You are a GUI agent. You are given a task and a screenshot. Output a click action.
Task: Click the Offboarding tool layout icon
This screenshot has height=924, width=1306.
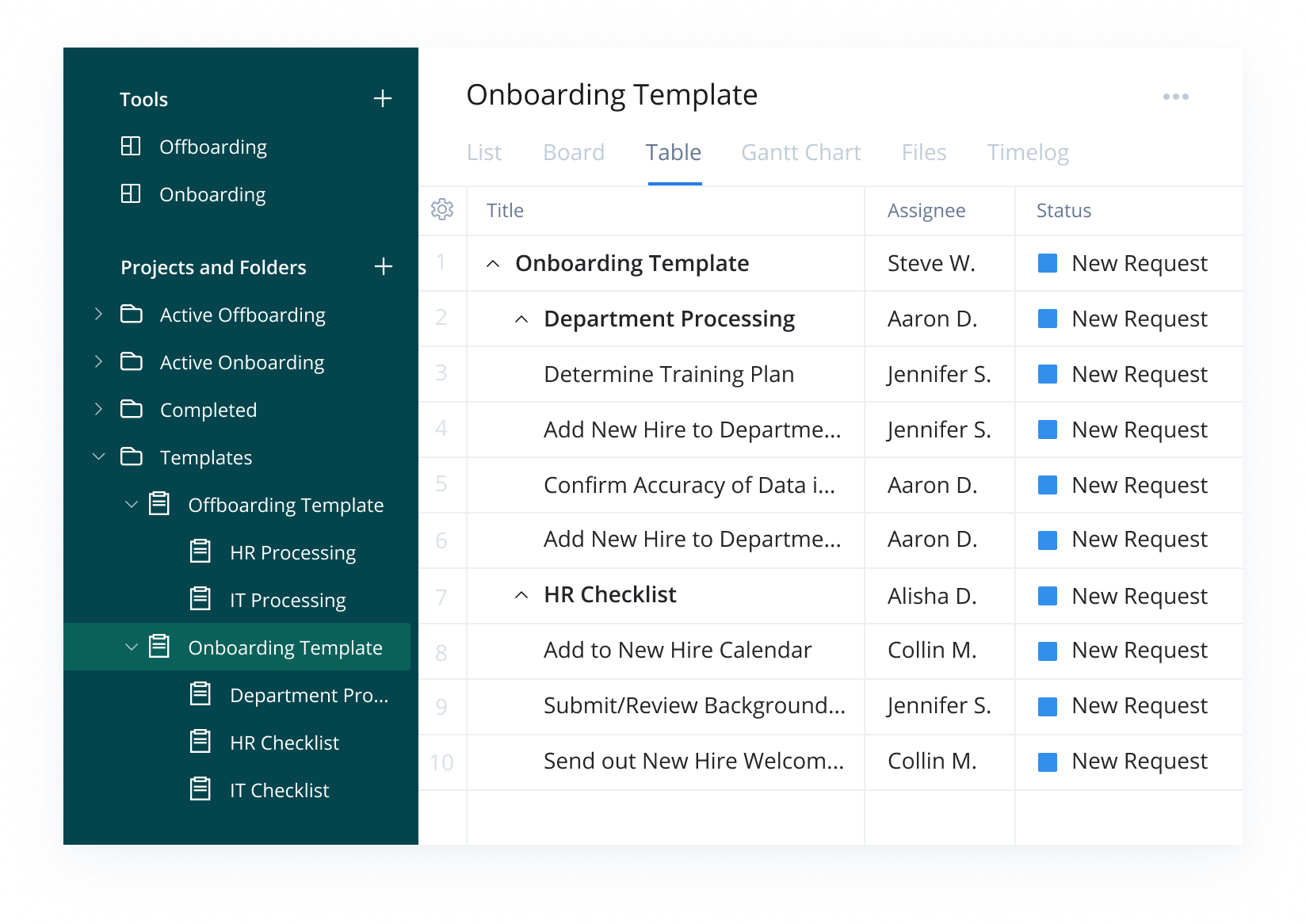[131, 147]
